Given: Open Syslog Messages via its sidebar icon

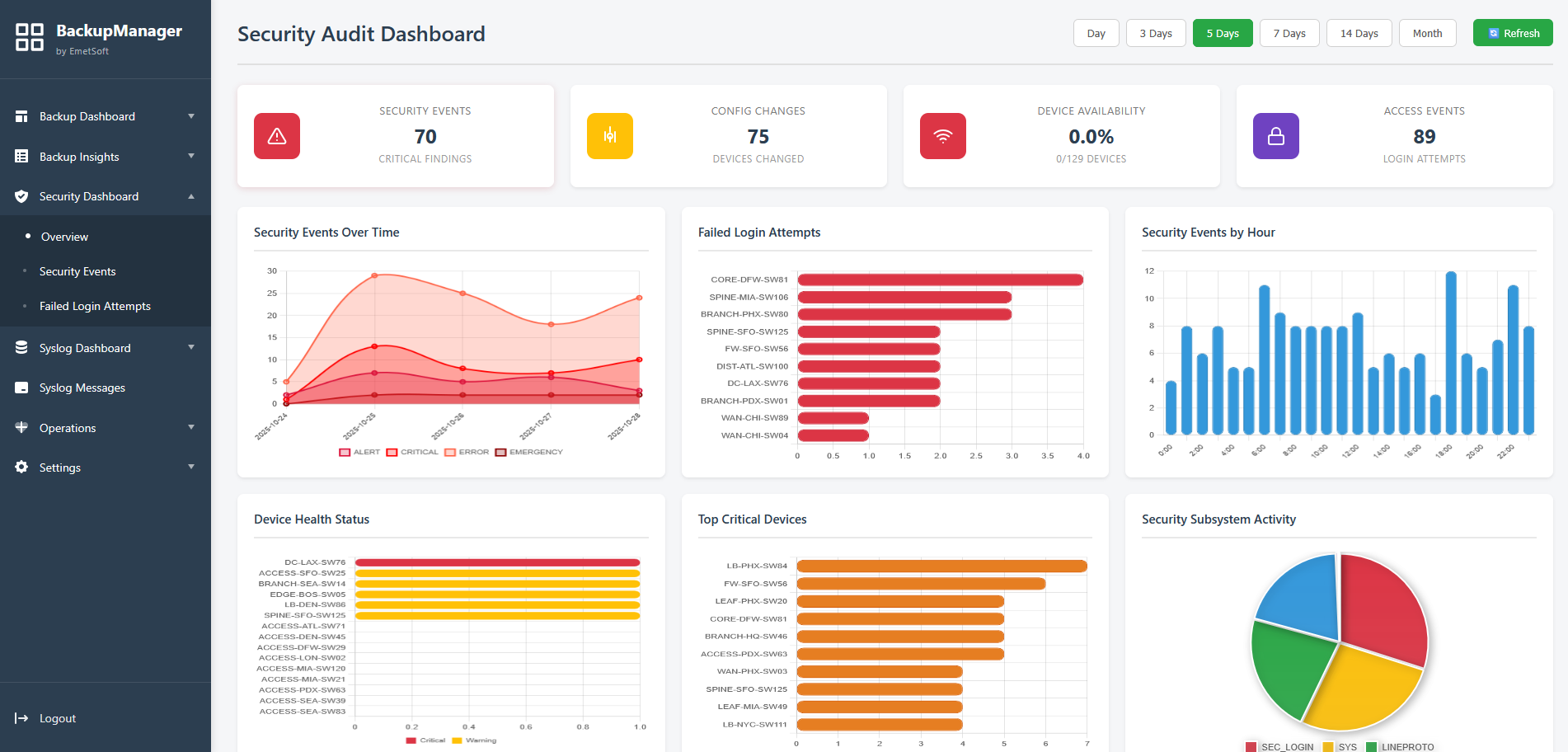Looking at the screenshot, I should click(x=21, y=388).
